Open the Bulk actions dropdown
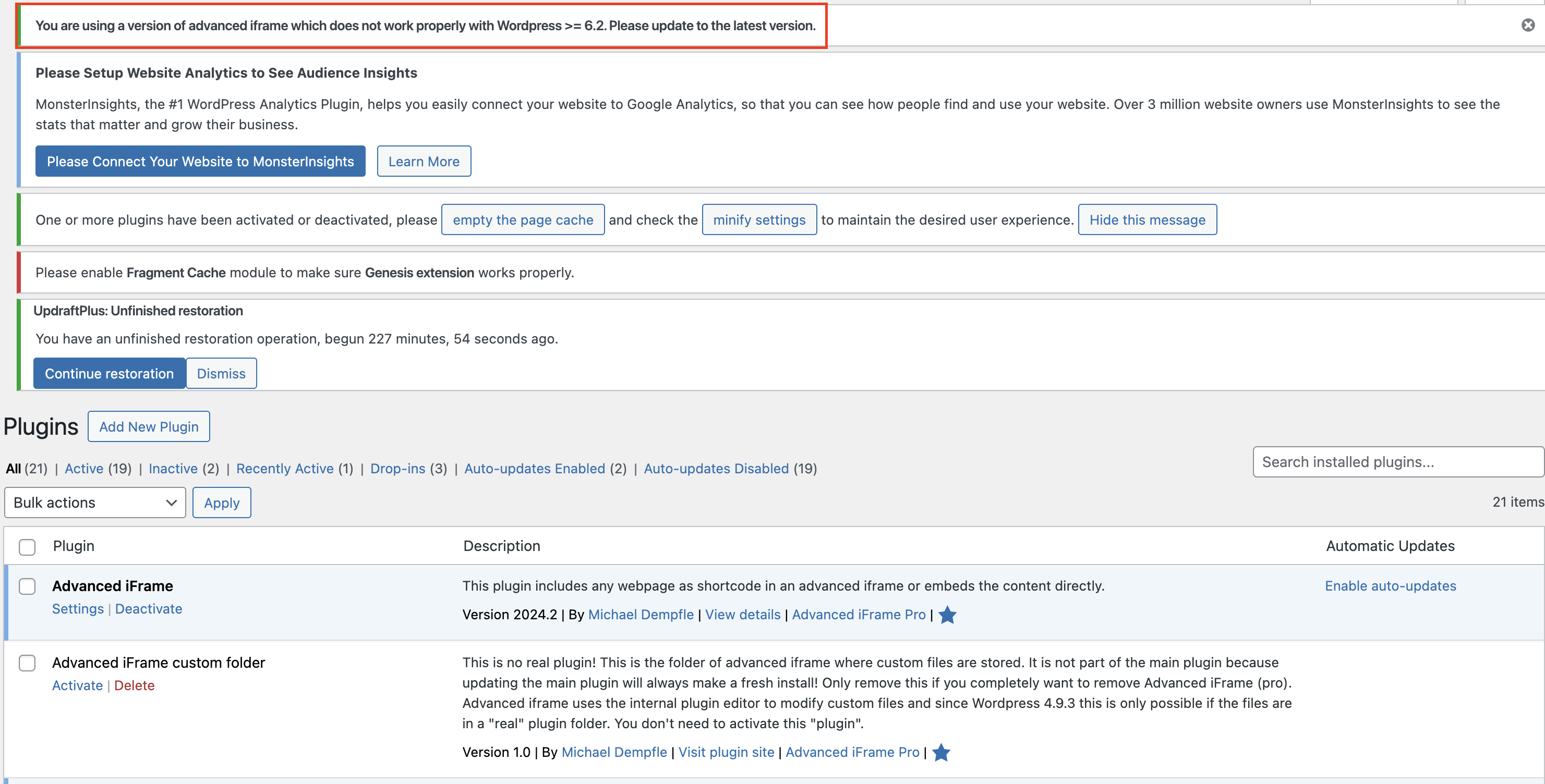 point(95,503)
